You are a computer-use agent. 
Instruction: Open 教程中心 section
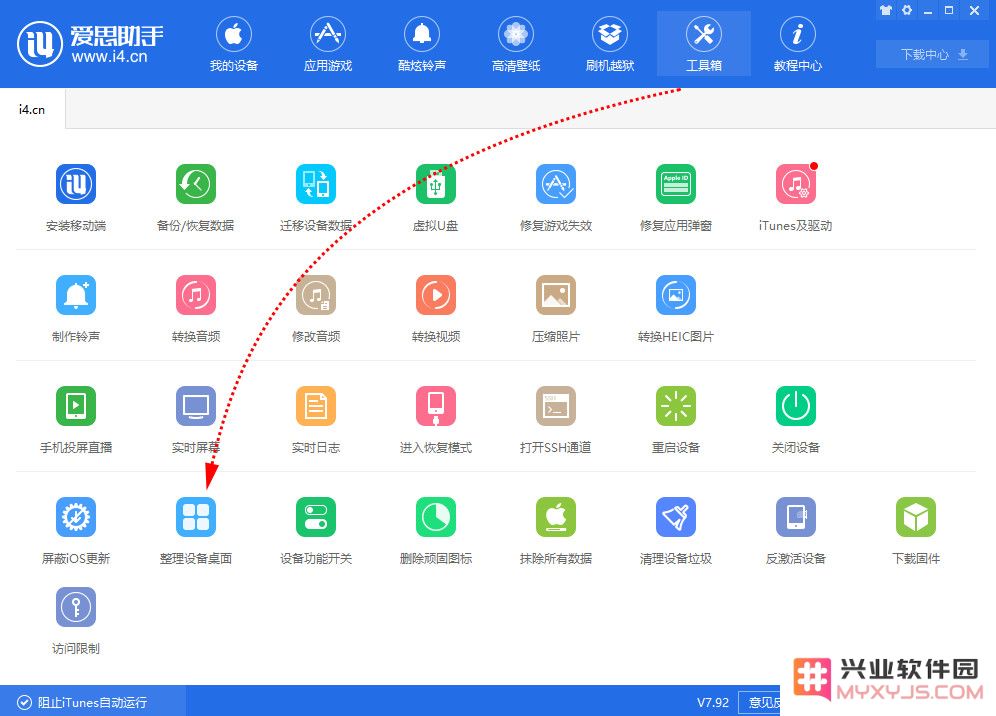click(798, 44)
